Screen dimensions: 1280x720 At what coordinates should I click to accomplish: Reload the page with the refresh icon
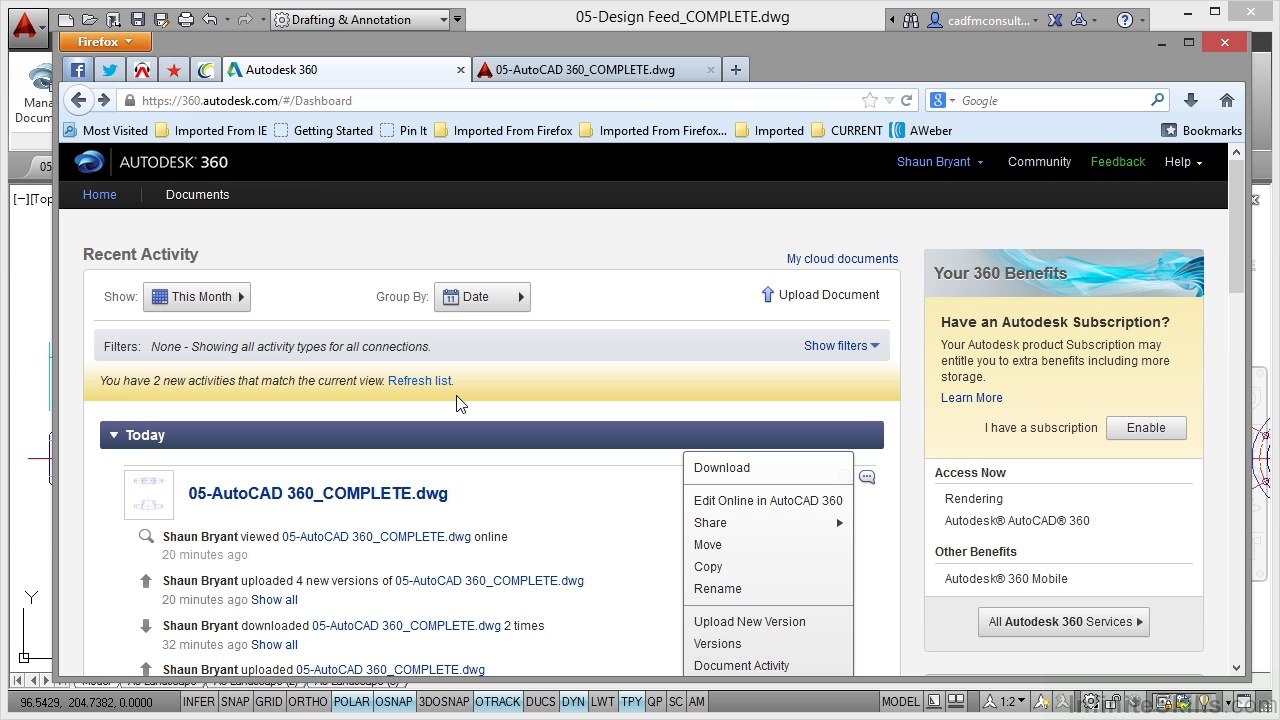[907, 100]
